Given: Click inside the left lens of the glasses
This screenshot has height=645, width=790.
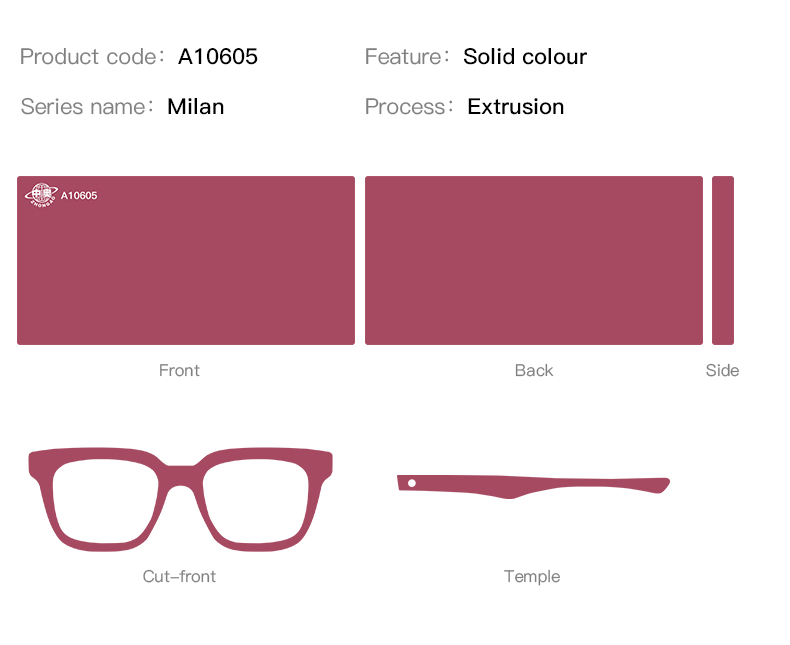Looking at the screenshot, I should pyautogui.click(x=102, y=498).
